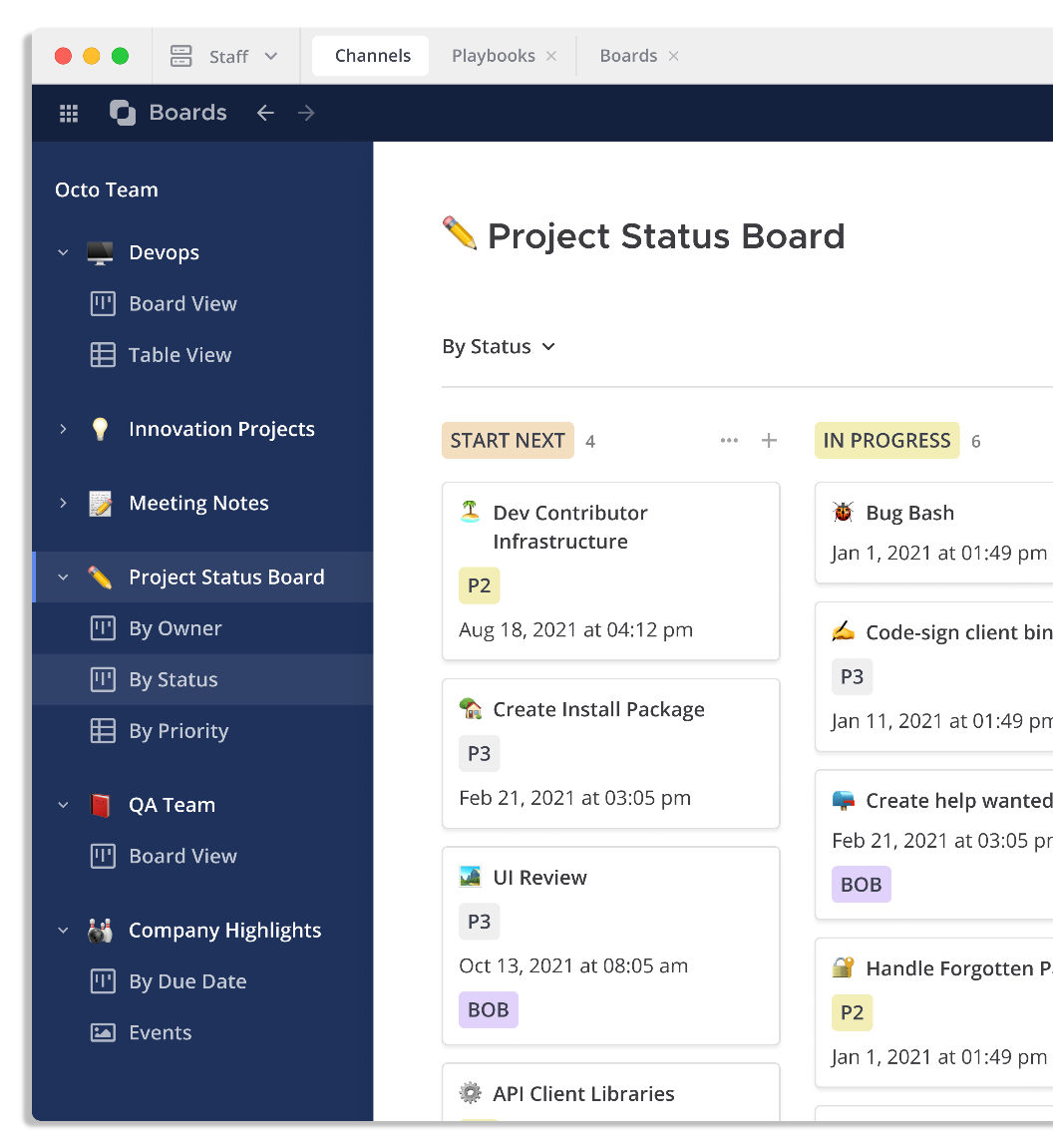1053x1148 pixels.
Task: Switch to the Channels tab
Action: click(x=372, y=56)
